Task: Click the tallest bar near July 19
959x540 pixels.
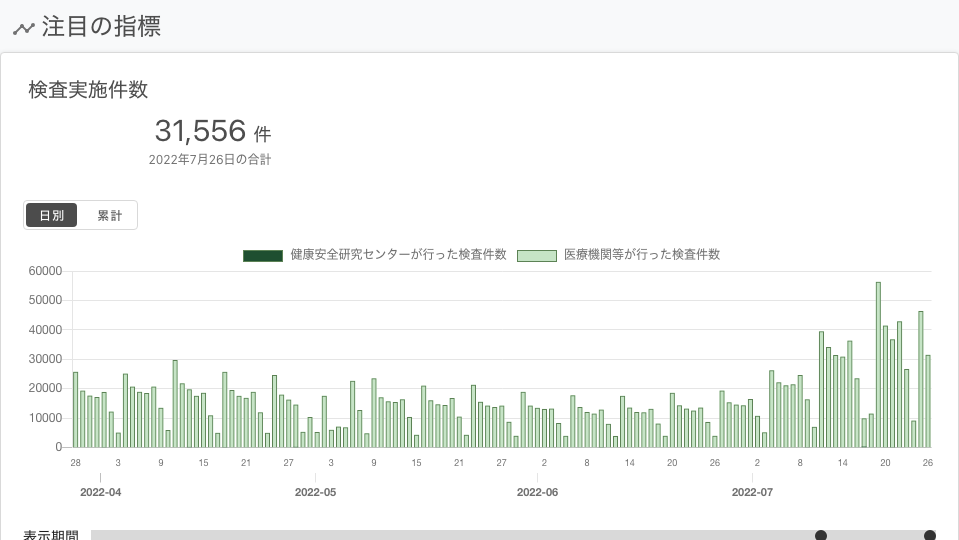Action: click(878, 364)
